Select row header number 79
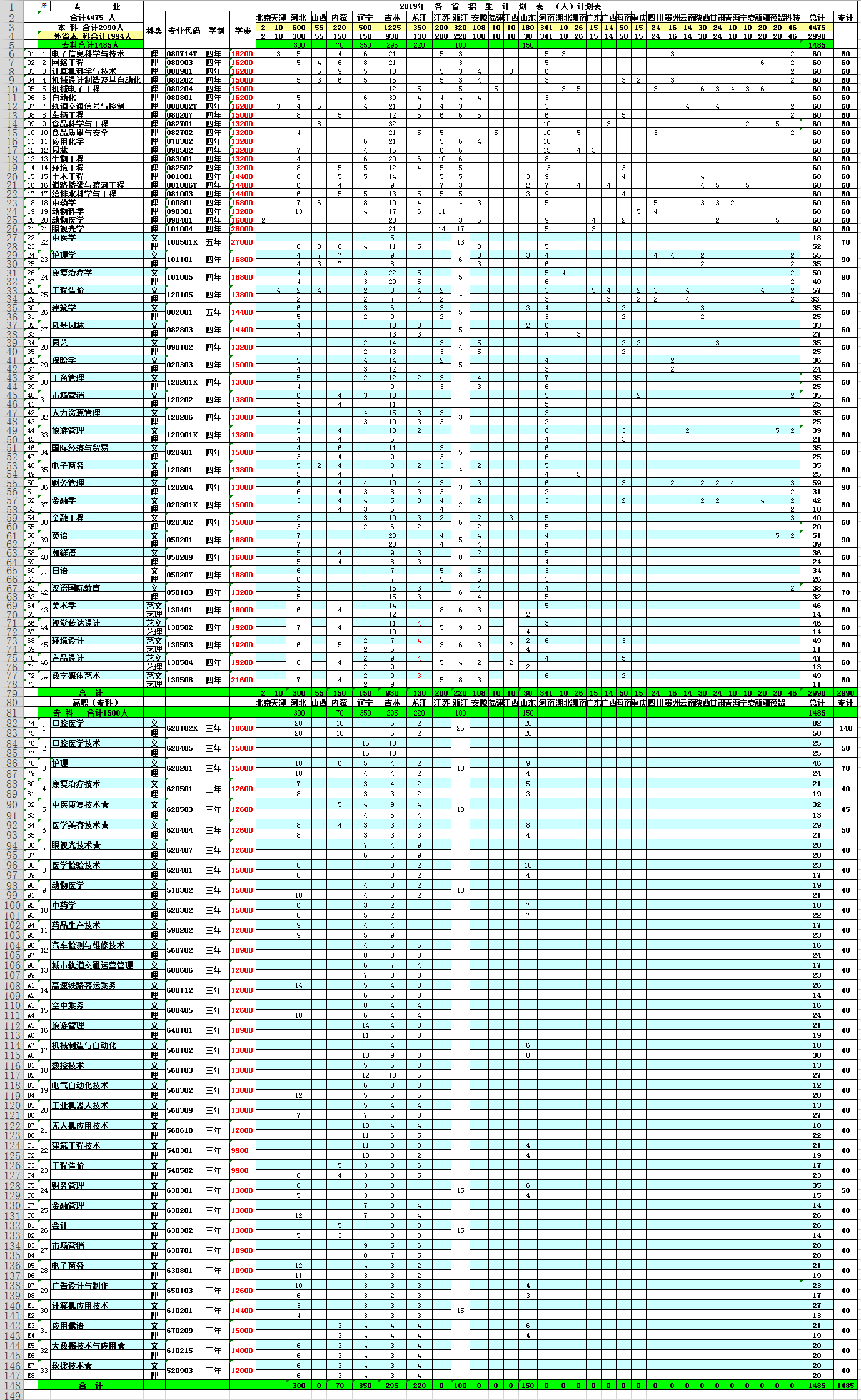This screenshot has height=1400, width=861. coord(11,693)
